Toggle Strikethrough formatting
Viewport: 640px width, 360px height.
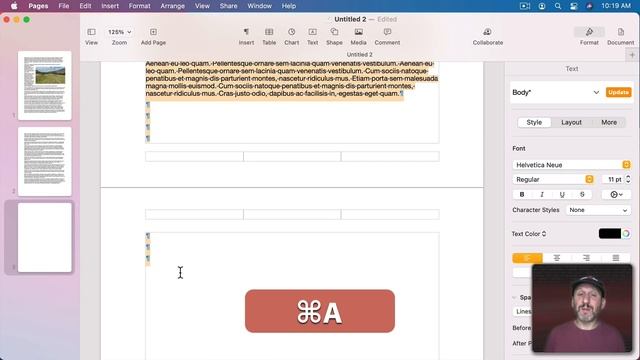pyautogui.click(x=582, y=195)
